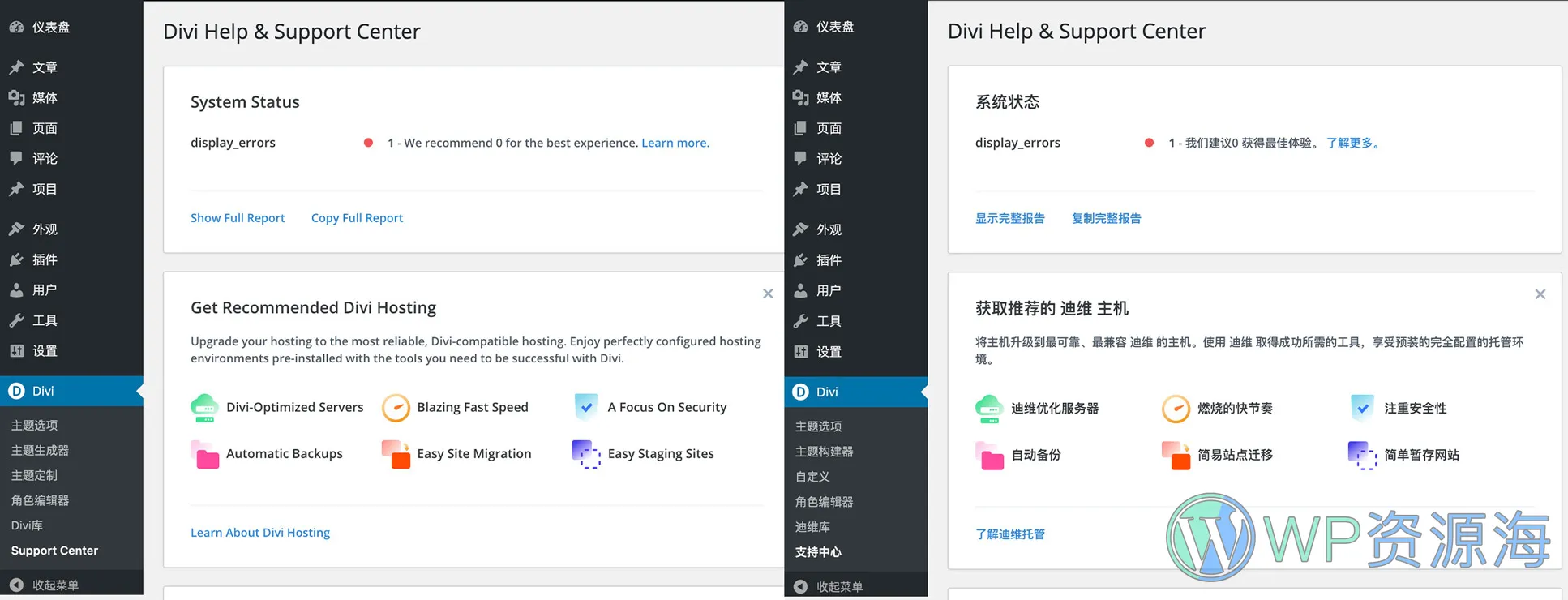Image resolution: width=1568 pixels, height=600 pixels.
Task: Click the A Focus On Security check icon
Action: coord(586,406)
